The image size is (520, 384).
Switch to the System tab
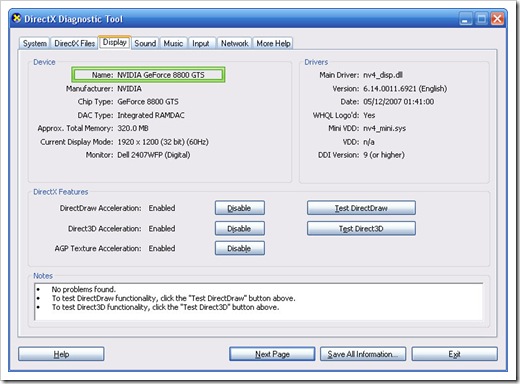tap(34, 43)
